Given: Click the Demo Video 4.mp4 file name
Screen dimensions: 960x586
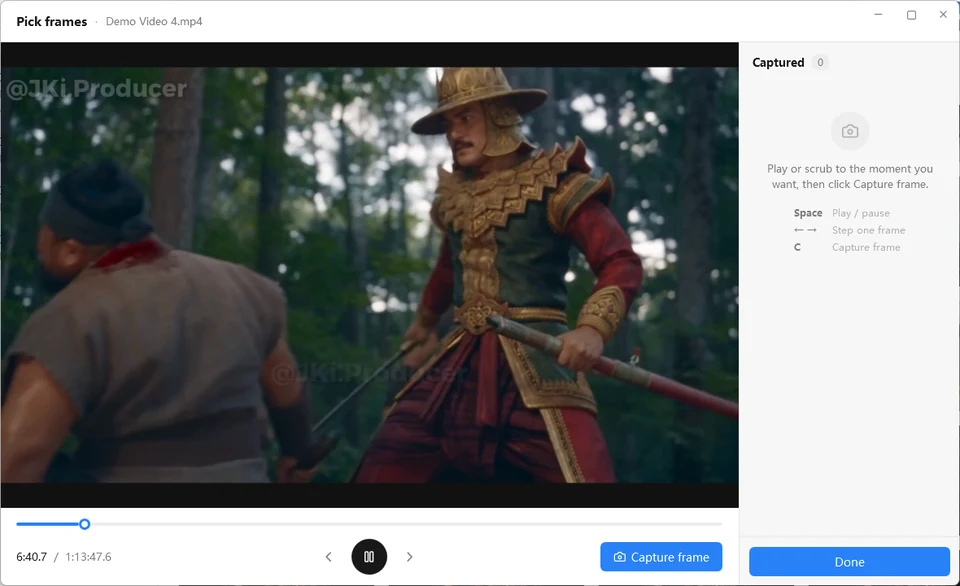Looking at the screenshot, I should click(x=154, y=21).
